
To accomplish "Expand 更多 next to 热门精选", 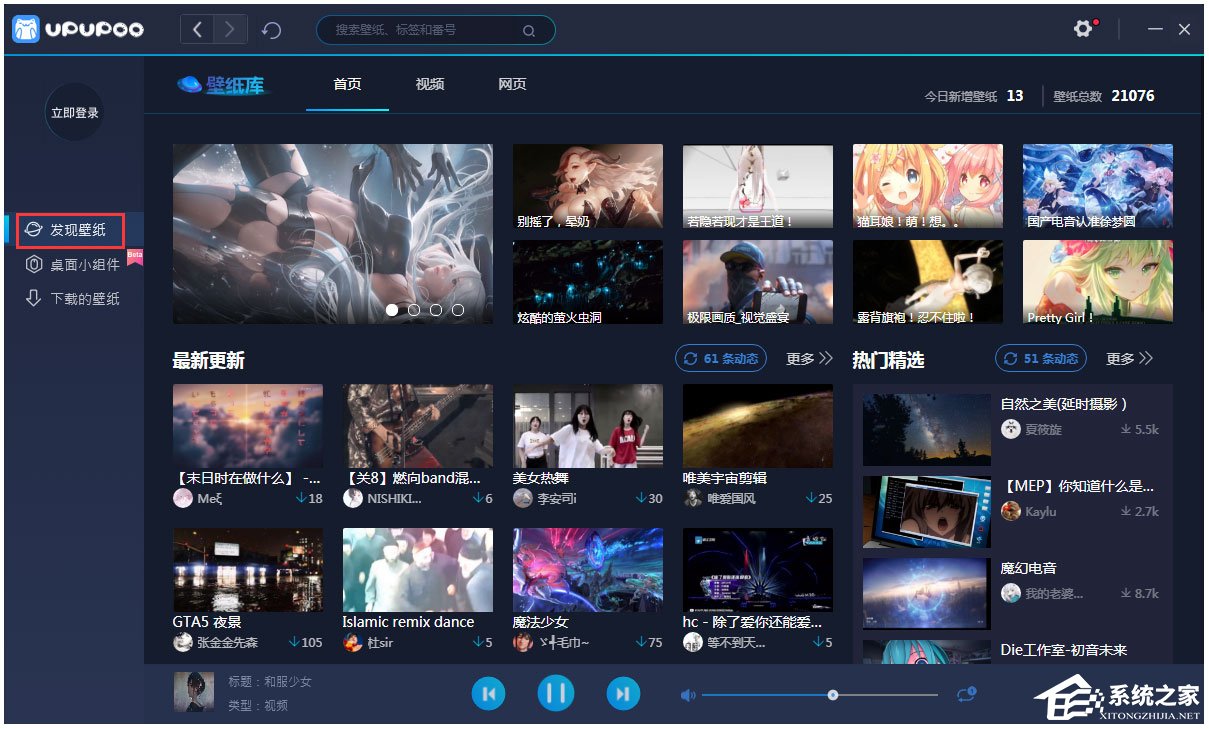I will click(x=1129, y=359).
